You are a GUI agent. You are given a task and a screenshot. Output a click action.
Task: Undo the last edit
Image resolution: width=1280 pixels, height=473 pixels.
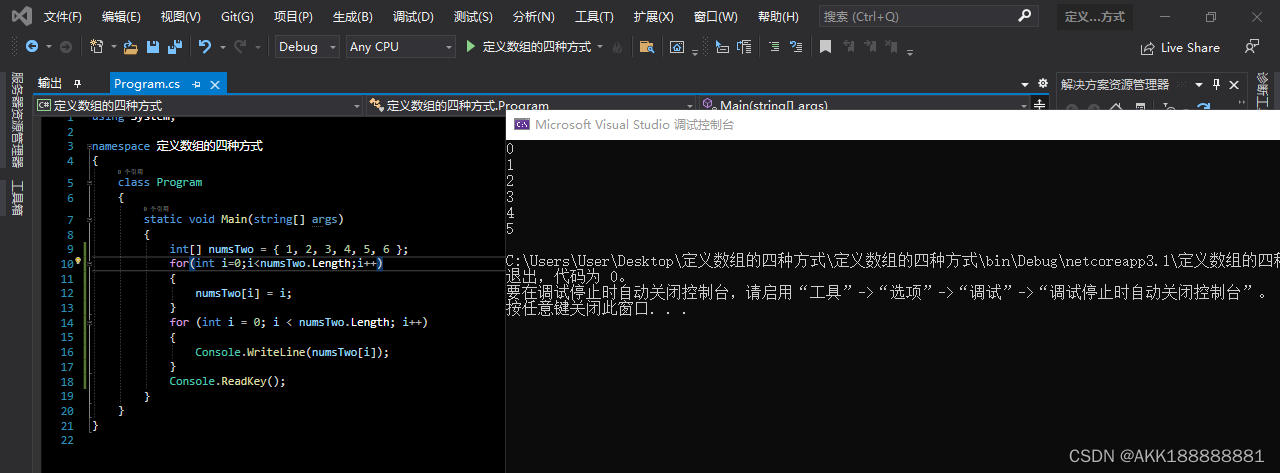(x=205, y=47)
